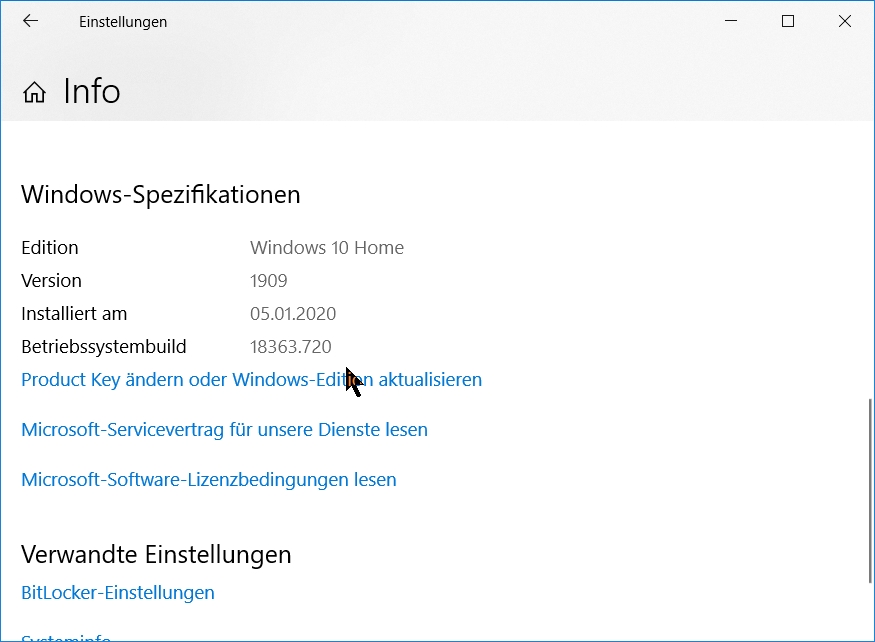Click the Betriebssystembuild label

click(x=104, y=347)
